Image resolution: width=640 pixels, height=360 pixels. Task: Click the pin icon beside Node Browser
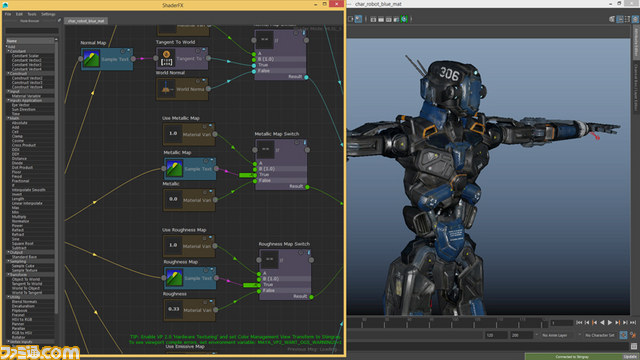(x=59, y=20)
